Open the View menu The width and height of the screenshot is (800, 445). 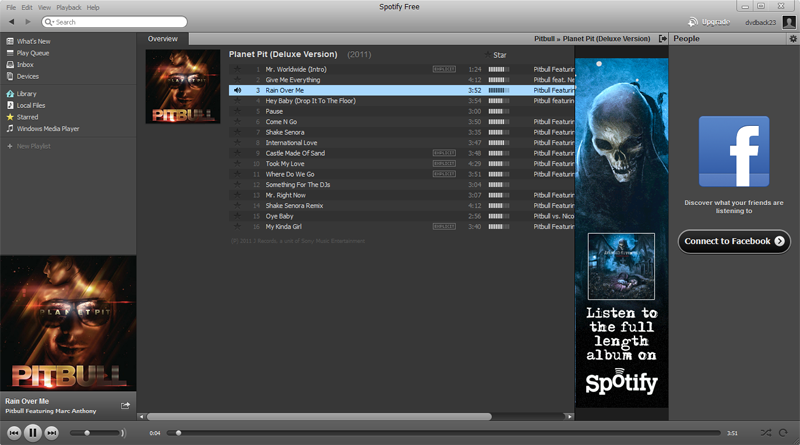(x=44, y=8)
